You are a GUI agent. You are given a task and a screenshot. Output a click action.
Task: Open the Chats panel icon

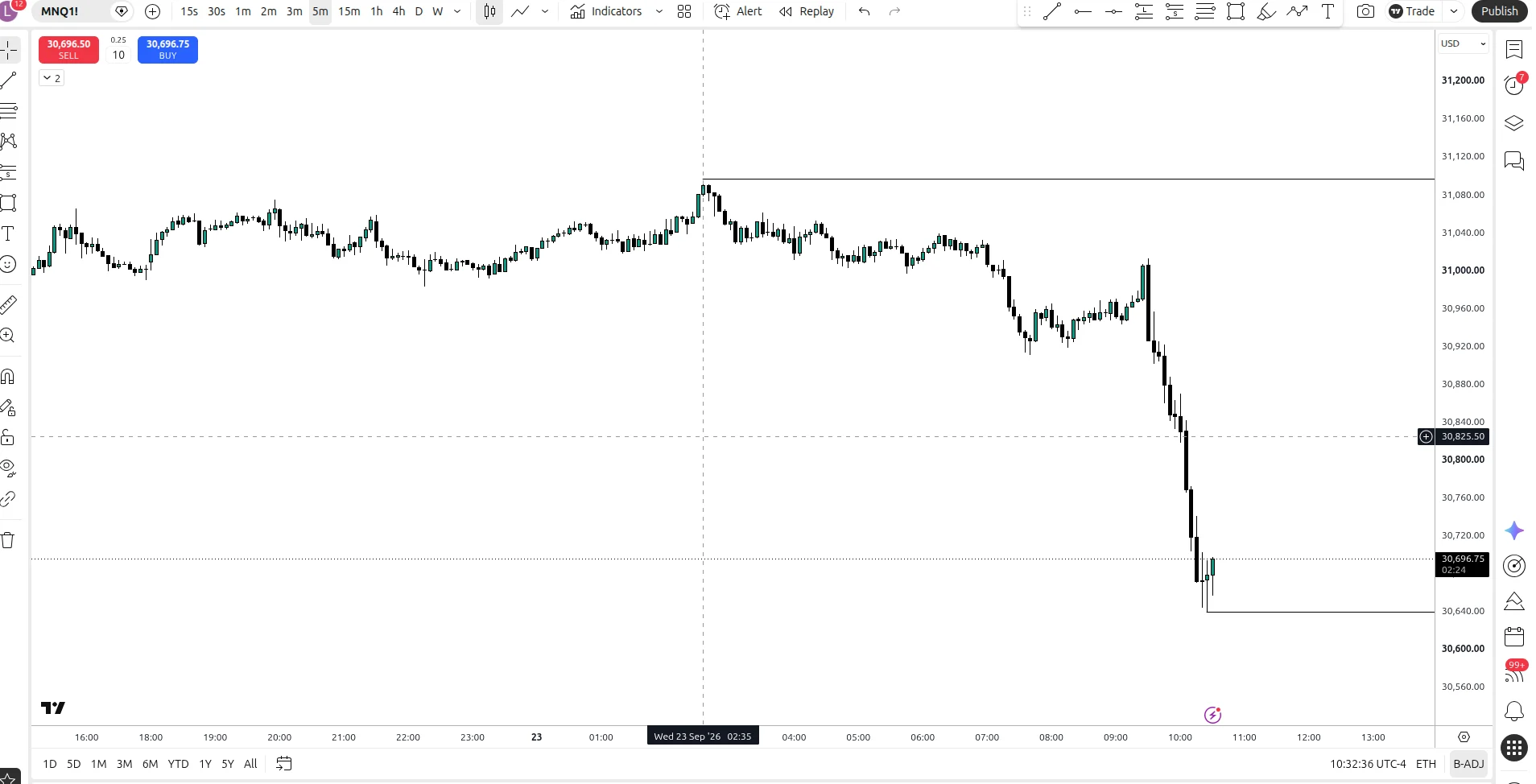1514,160
